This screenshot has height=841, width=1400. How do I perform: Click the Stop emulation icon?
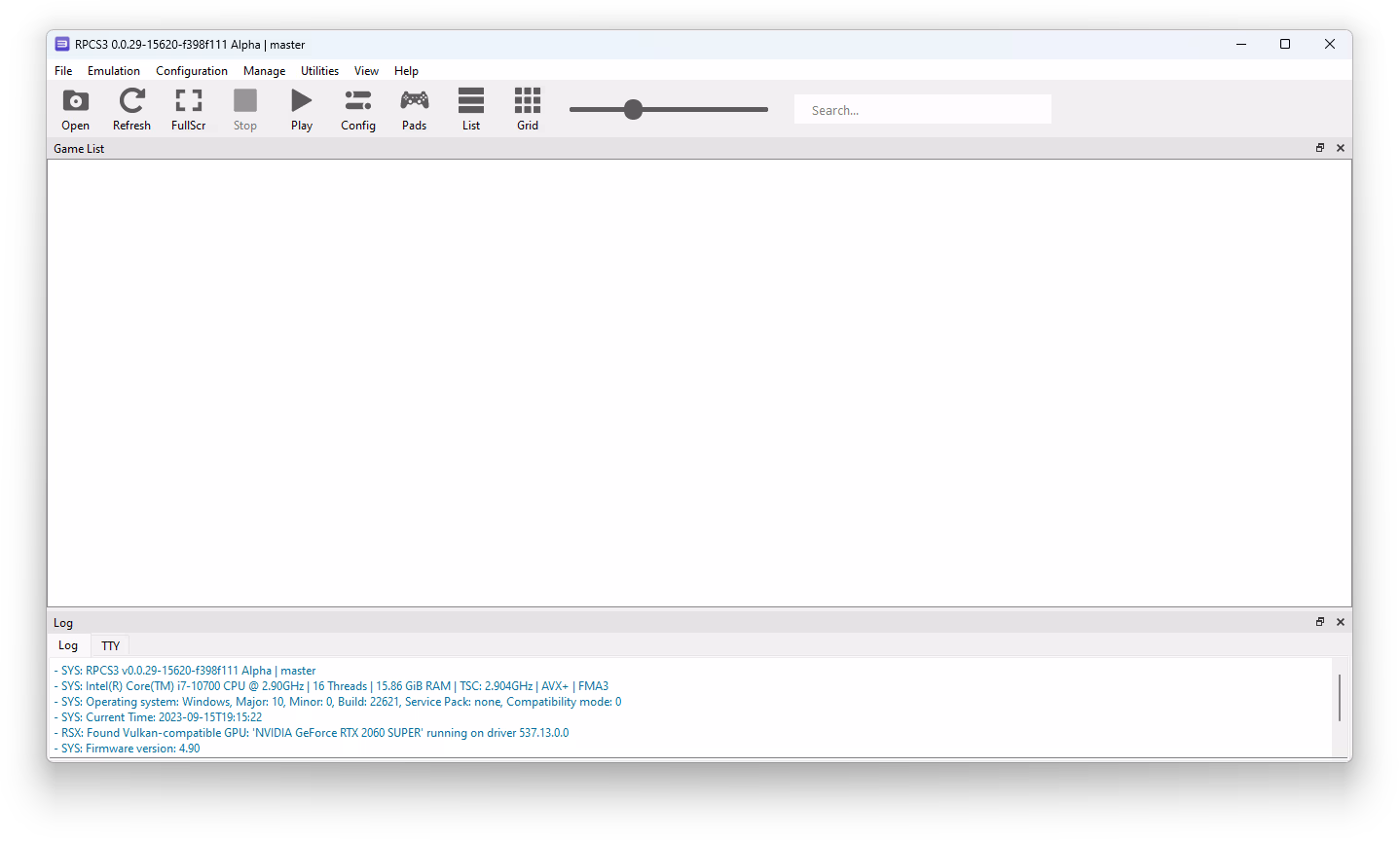coord(245,110)
